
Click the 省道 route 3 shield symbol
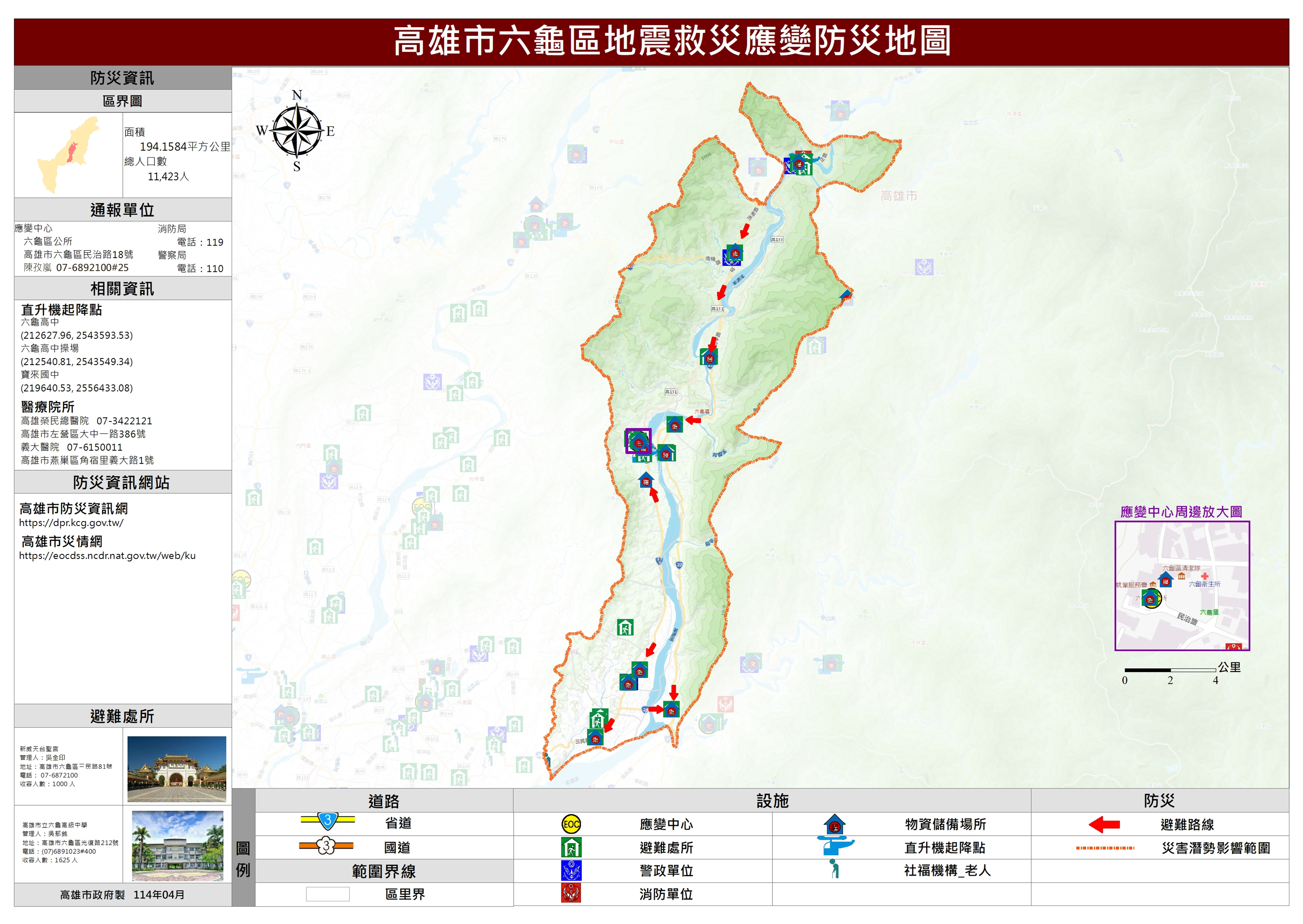coord(328,821)
